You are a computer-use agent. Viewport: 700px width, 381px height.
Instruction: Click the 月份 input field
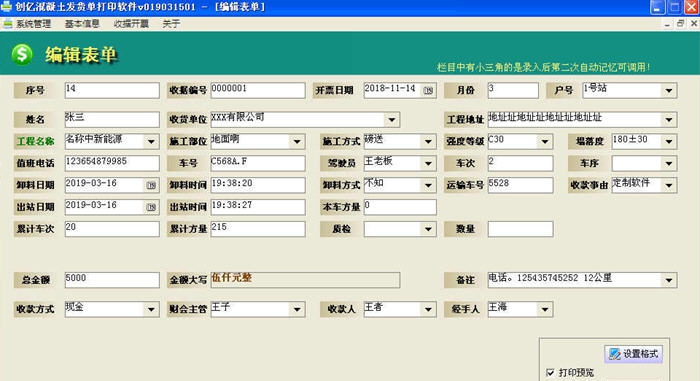tap(513, 90)
